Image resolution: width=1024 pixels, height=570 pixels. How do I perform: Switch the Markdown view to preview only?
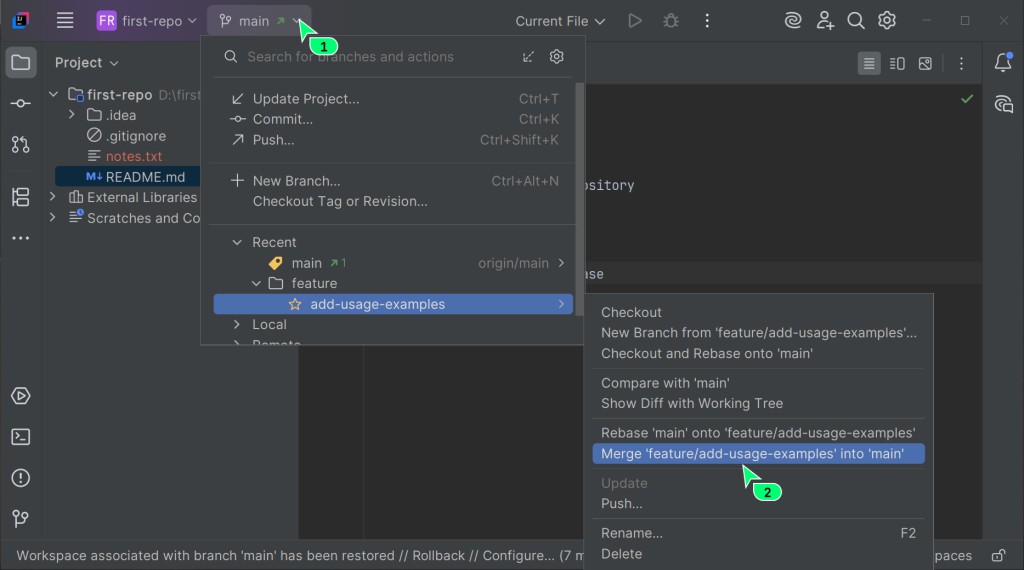pos(925,63)
